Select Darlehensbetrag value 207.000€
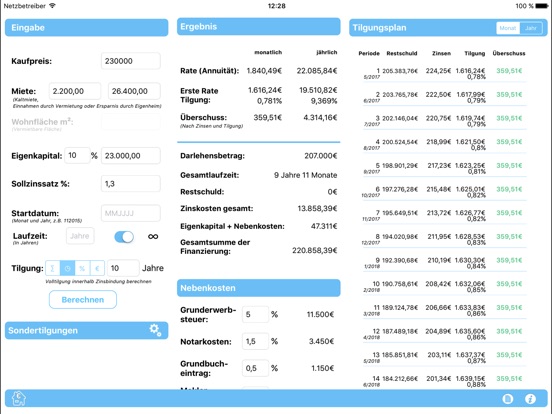The height and width of the screenshot is (414, 552). [x=321, y=156]
